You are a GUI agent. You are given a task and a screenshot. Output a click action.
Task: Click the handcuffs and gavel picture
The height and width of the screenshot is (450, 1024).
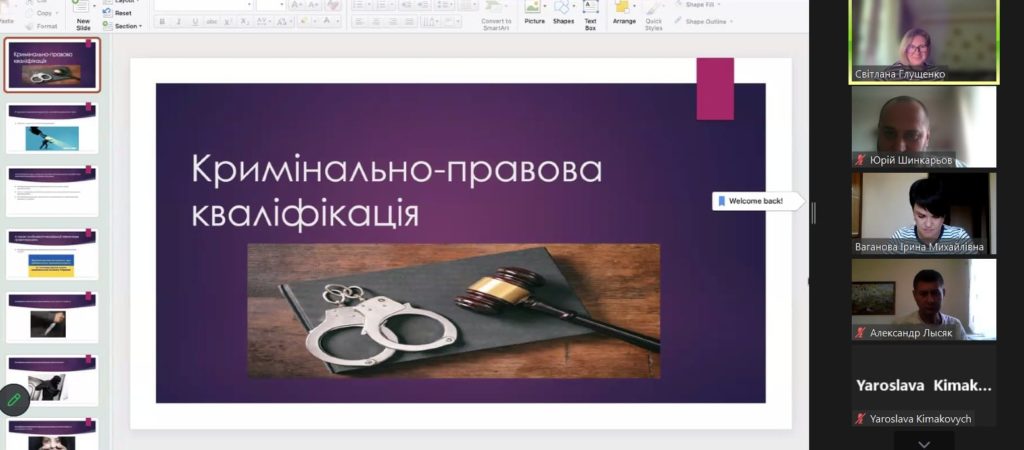click(x=454, y=311)
